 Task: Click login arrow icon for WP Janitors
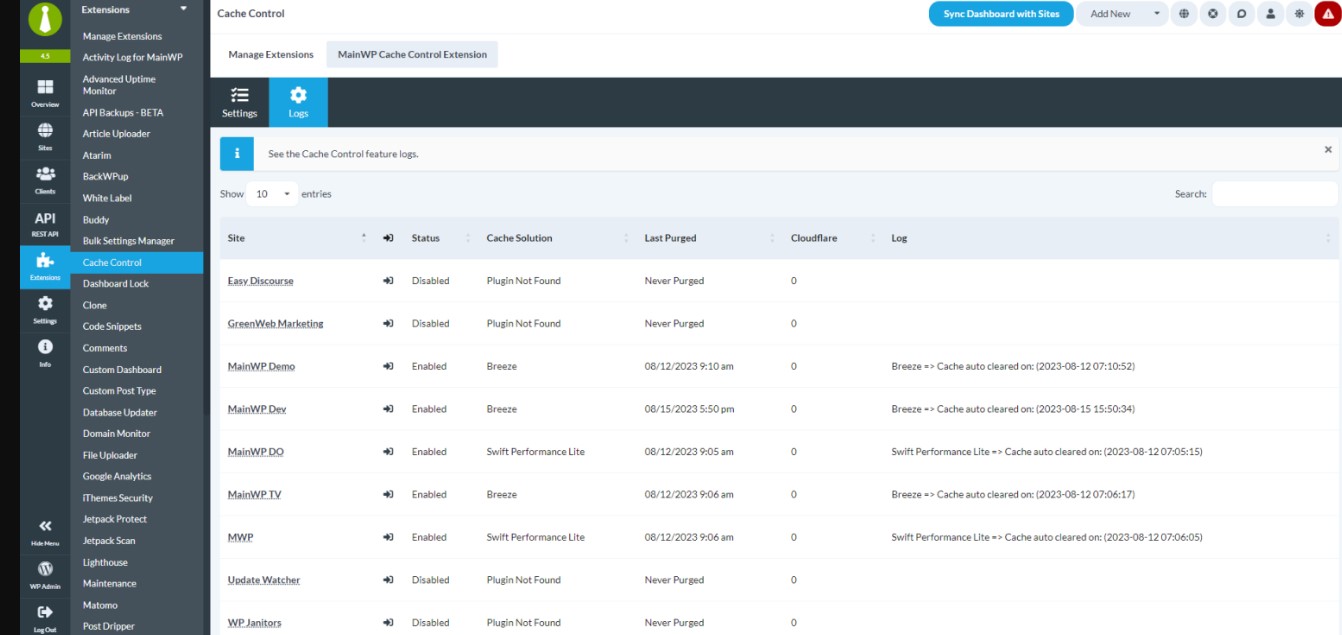tap(388, 622)
